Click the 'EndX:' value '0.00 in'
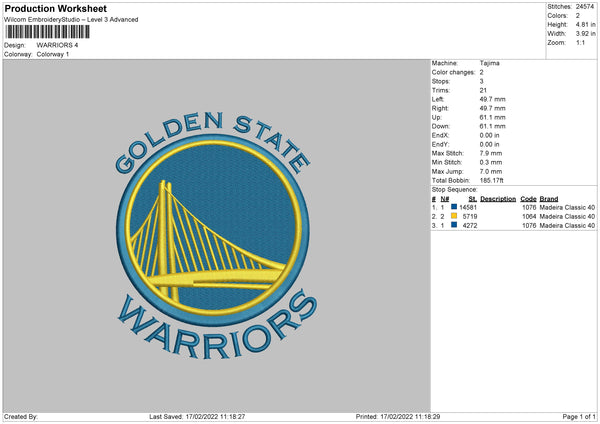Screen dimensions: 600x424 [x=489, y=135]
